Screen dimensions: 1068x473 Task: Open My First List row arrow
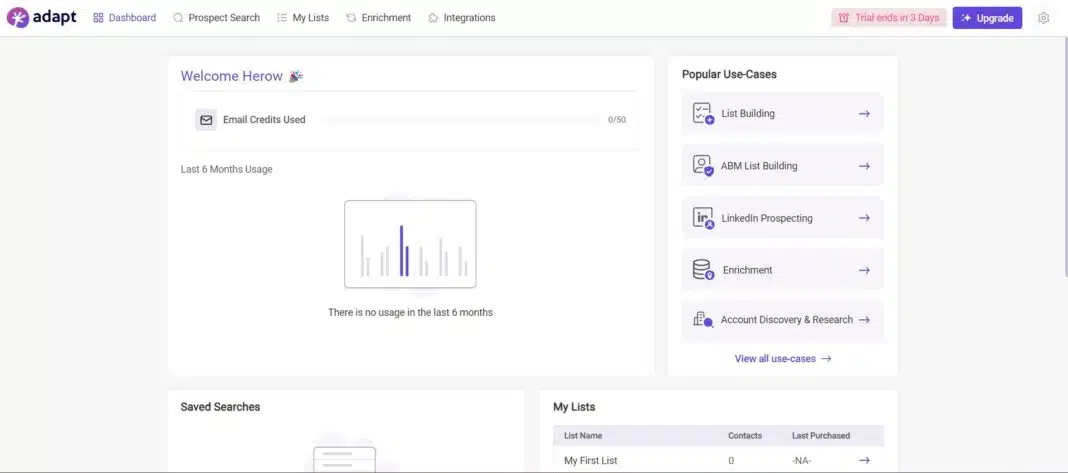click(x=864, y=460)
